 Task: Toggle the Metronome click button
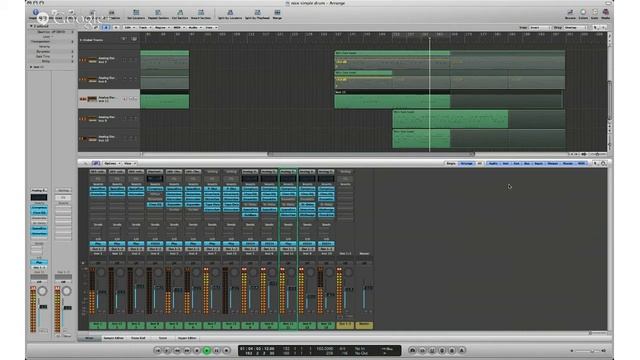click(462, 350)
